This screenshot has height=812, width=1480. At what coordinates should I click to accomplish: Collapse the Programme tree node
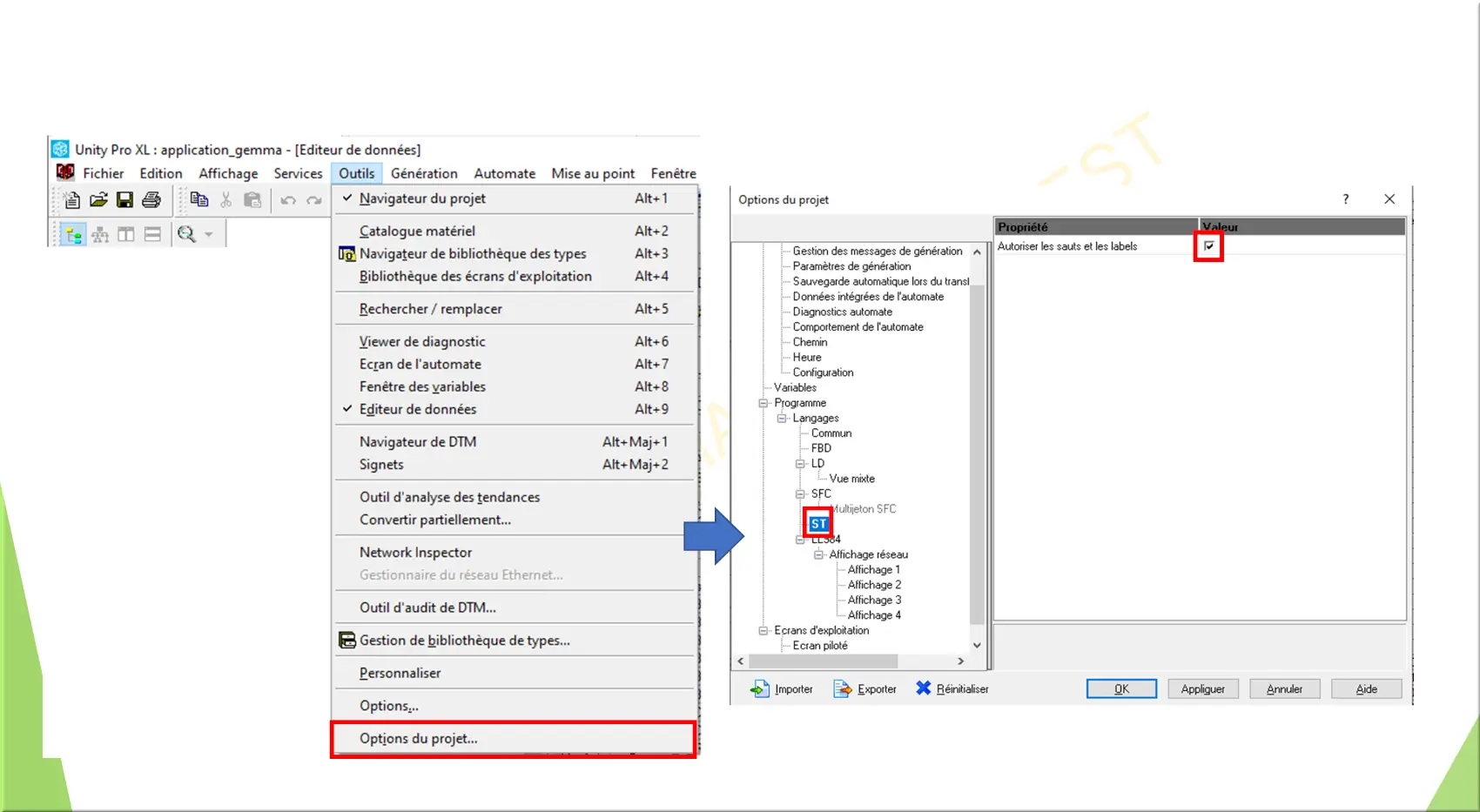[x=764, y=403]
